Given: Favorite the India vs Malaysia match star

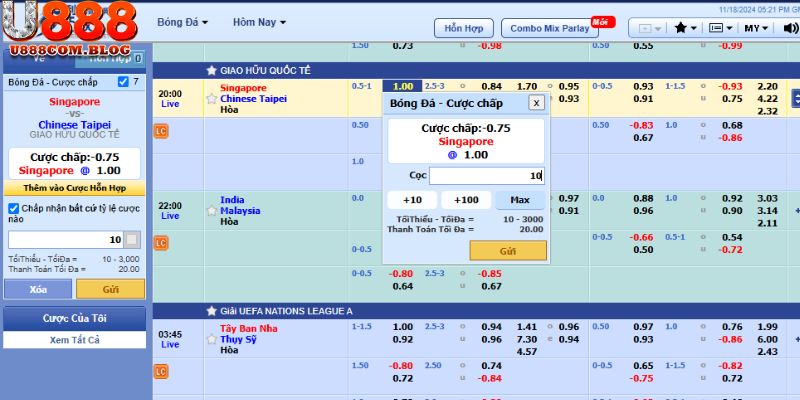Looking at the screenshot, I should point(212,211).
